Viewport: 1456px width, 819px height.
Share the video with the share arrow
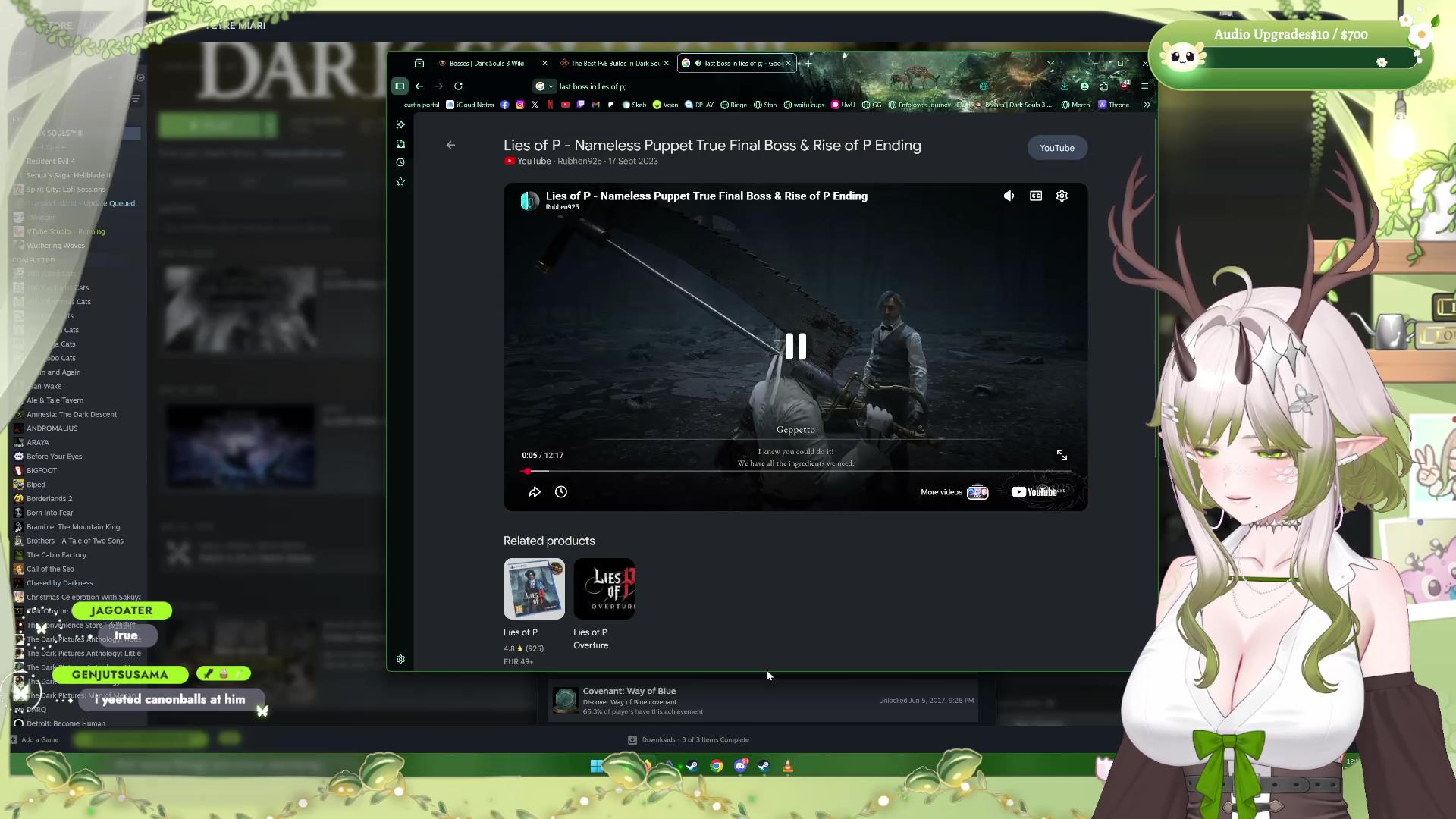click(x=535, y=492)
